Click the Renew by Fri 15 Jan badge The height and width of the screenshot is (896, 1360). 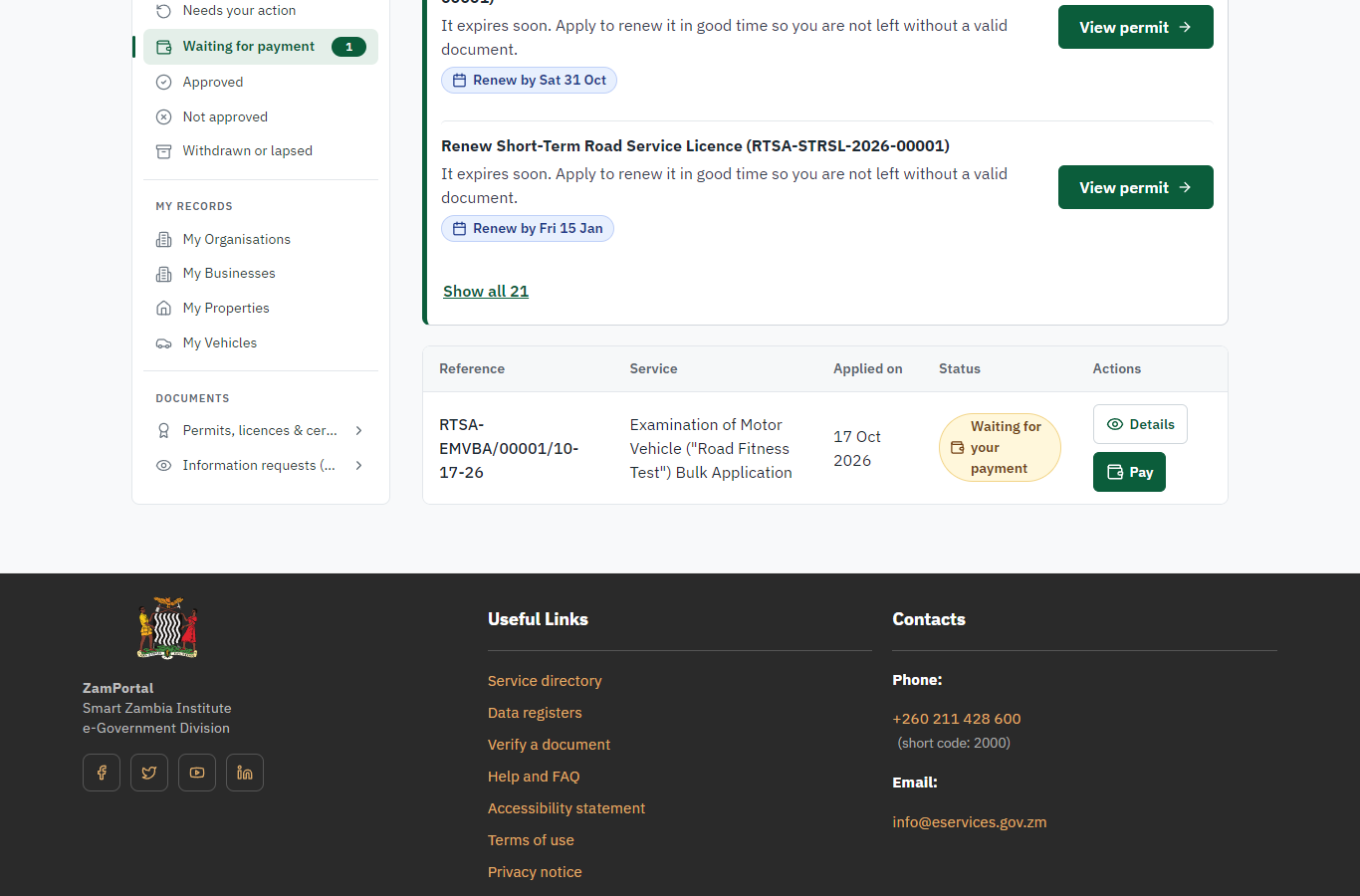pyautogui.click(x=528, y=229)
